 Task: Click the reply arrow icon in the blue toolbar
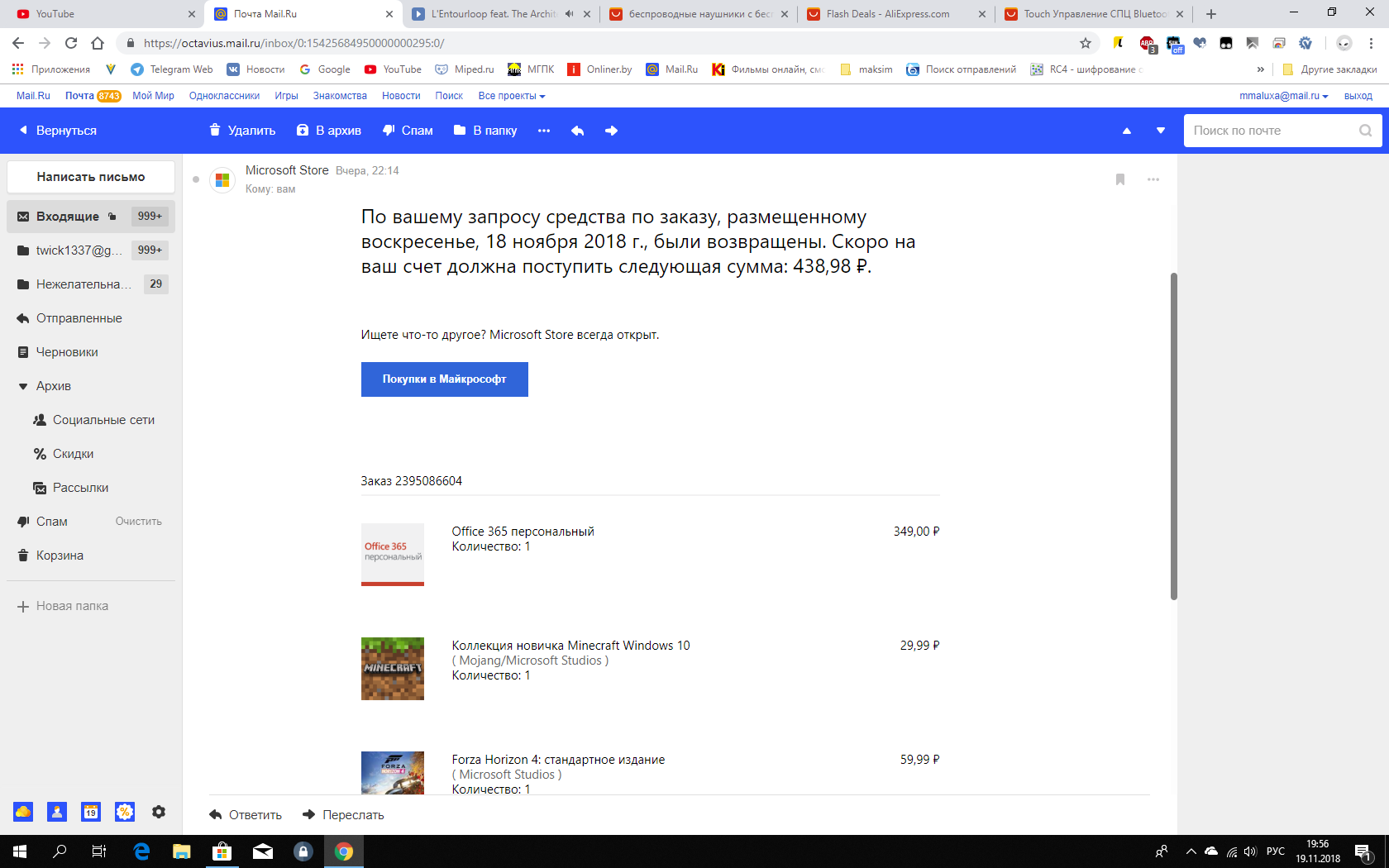pos(577,131)
